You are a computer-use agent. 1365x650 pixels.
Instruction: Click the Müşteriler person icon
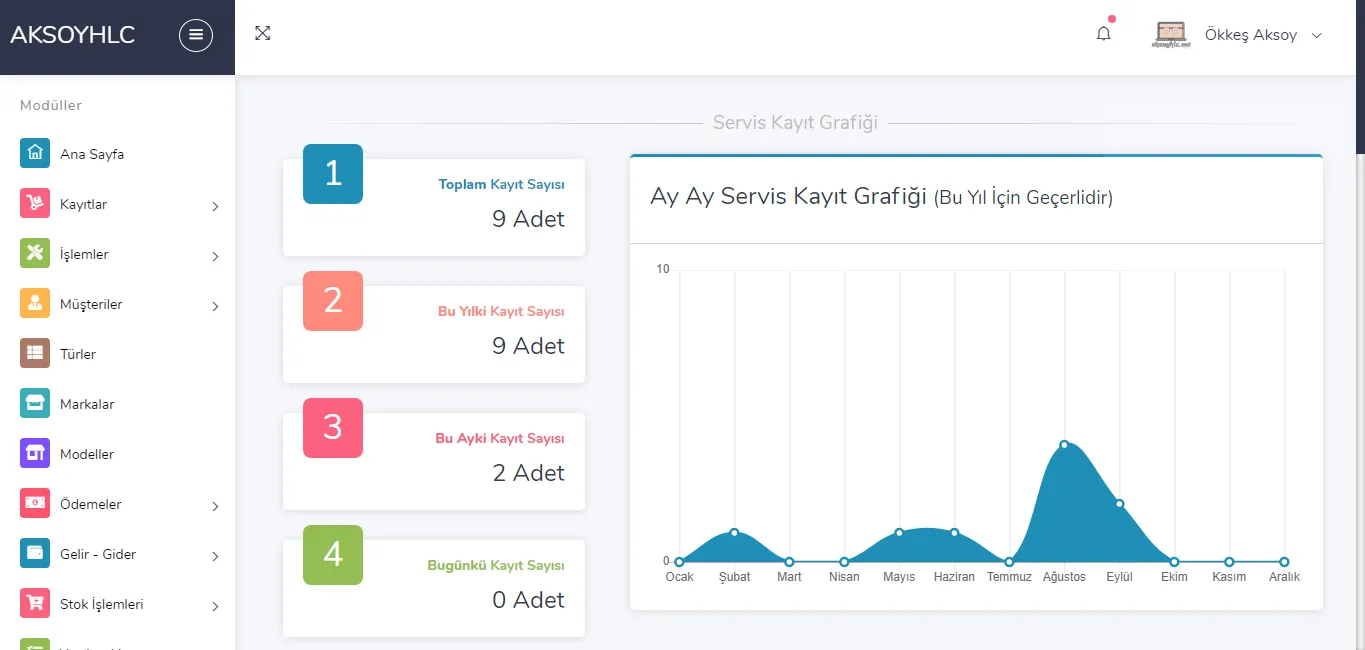(x=35, y=304)
